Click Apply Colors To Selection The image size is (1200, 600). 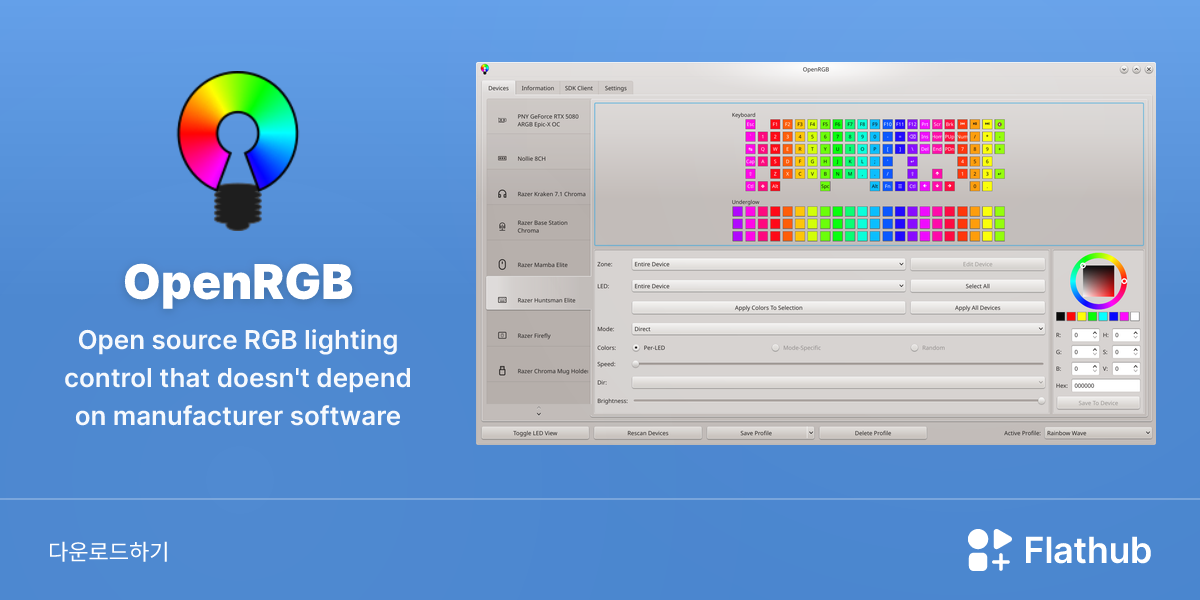click(768, 307)
